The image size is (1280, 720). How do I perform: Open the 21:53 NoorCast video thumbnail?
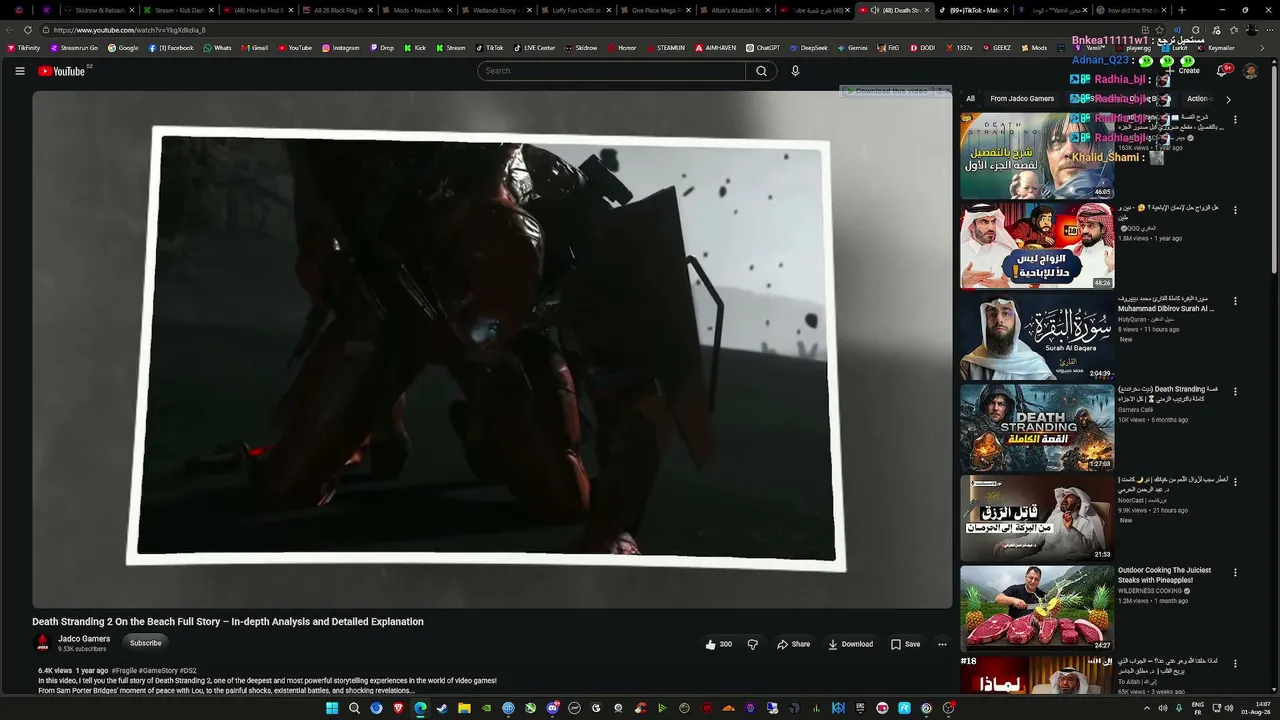1037,518
